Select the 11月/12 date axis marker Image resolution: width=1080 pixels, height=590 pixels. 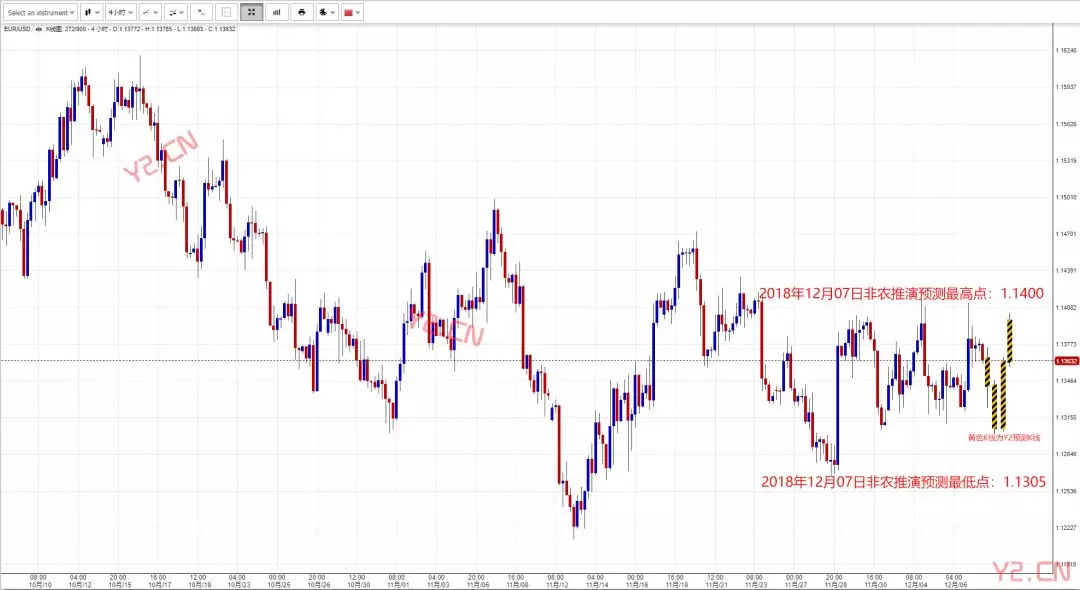pyautogui.click(x=556, y=581)
